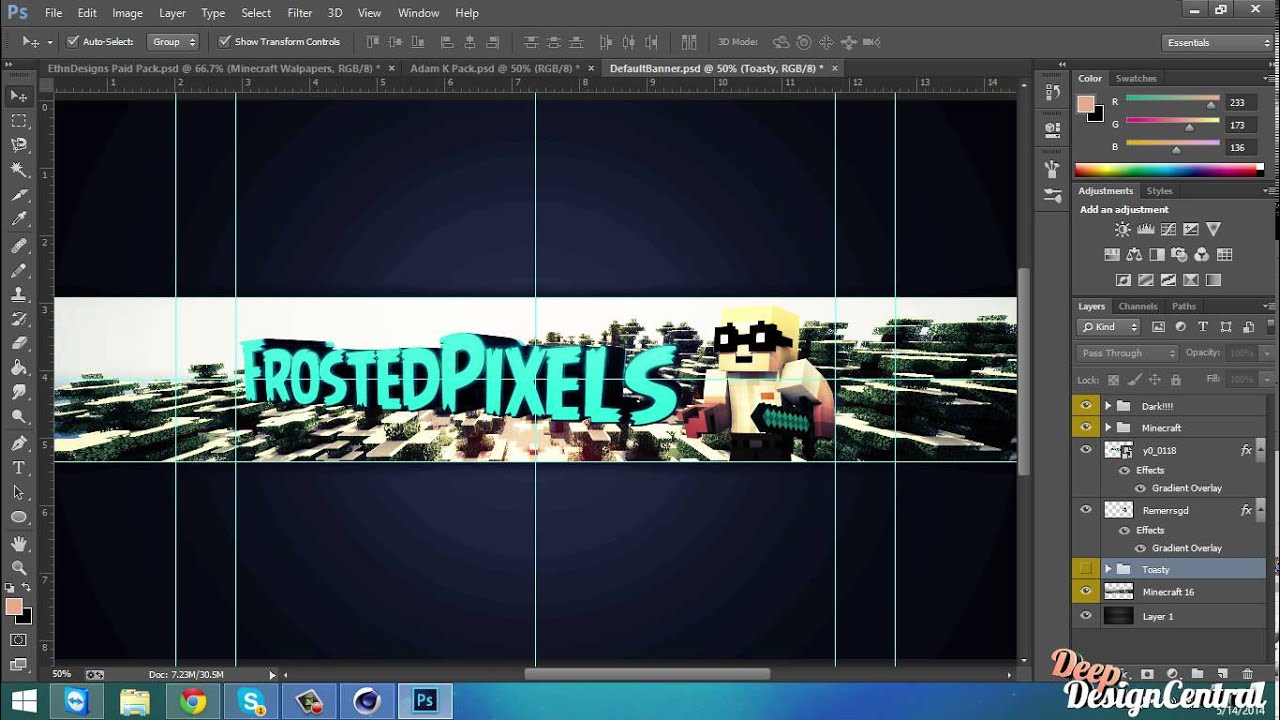
Task: Open Google Chrome from the taskbar
Action: [193, 701]
